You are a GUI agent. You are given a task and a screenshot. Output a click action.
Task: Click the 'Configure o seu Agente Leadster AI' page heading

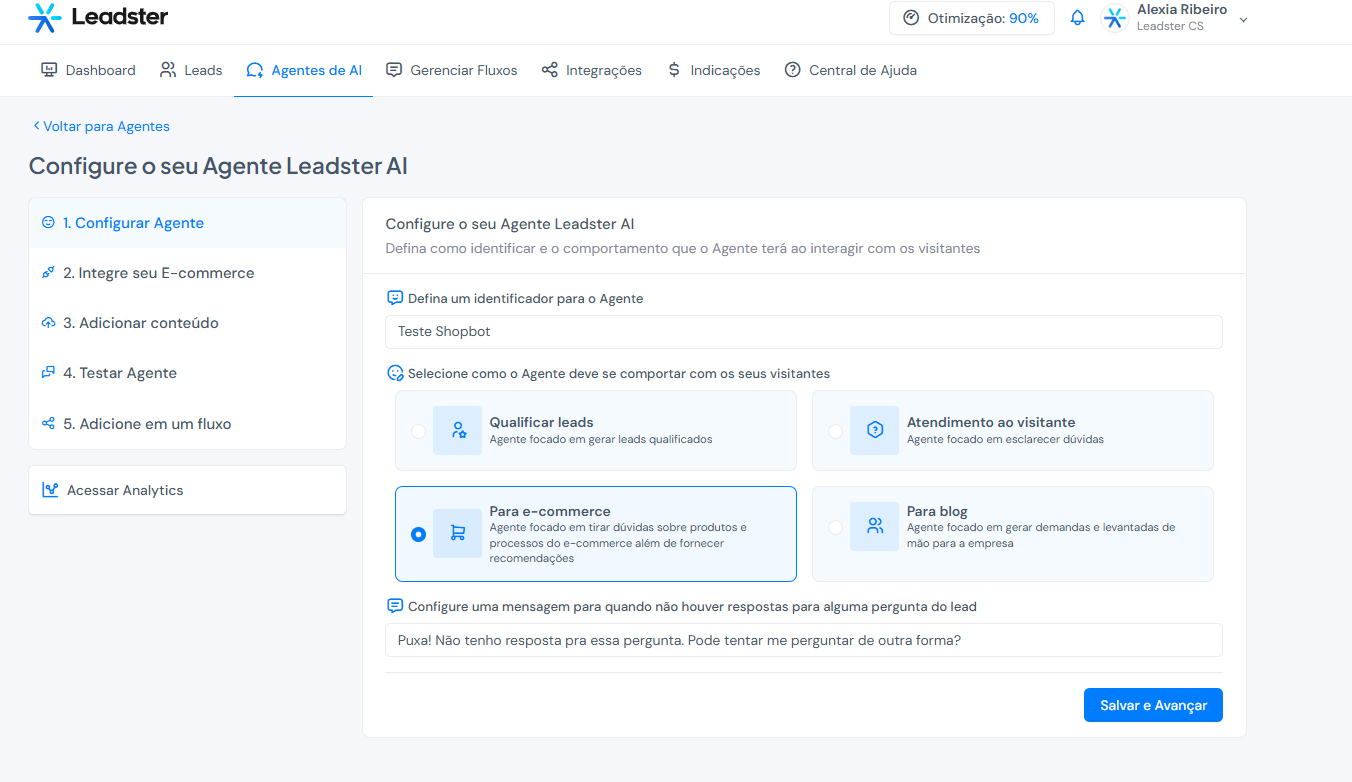tap(218, 166)
